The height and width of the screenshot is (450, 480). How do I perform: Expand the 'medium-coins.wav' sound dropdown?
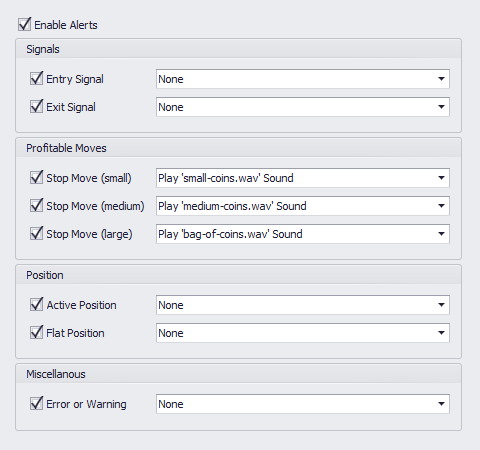[303, 206]
